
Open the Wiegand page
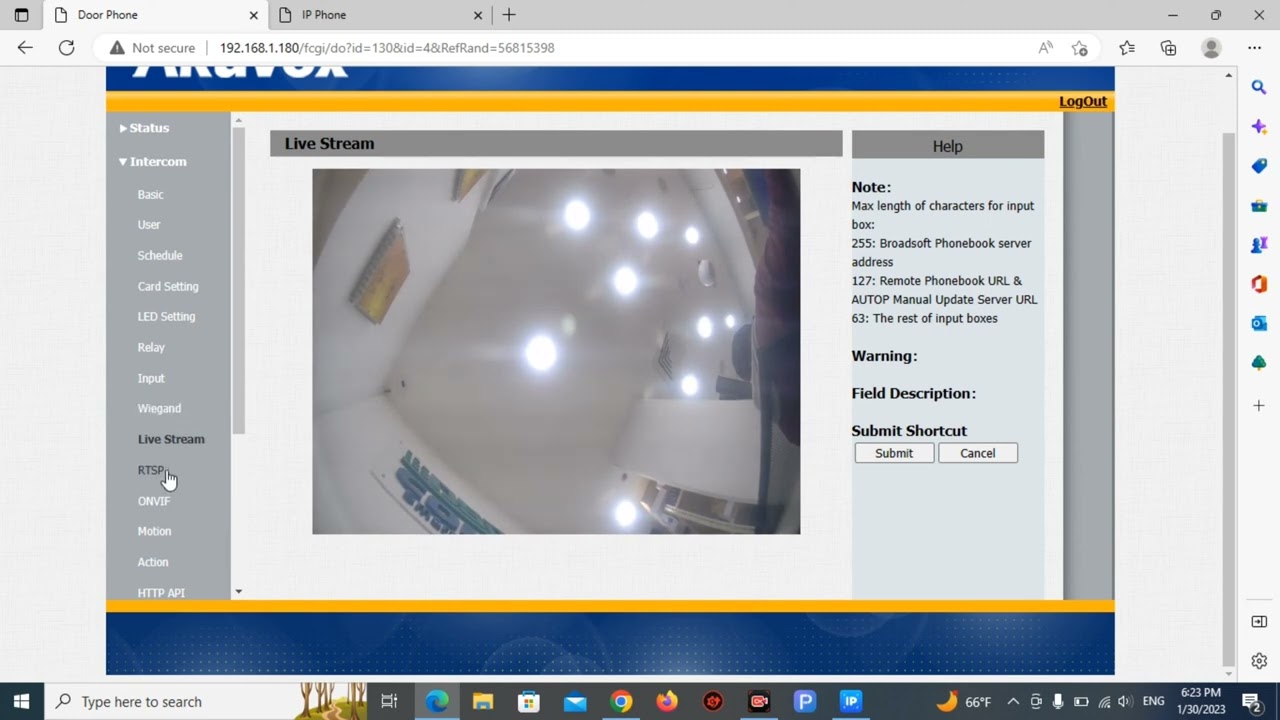(x=159, y=409)
